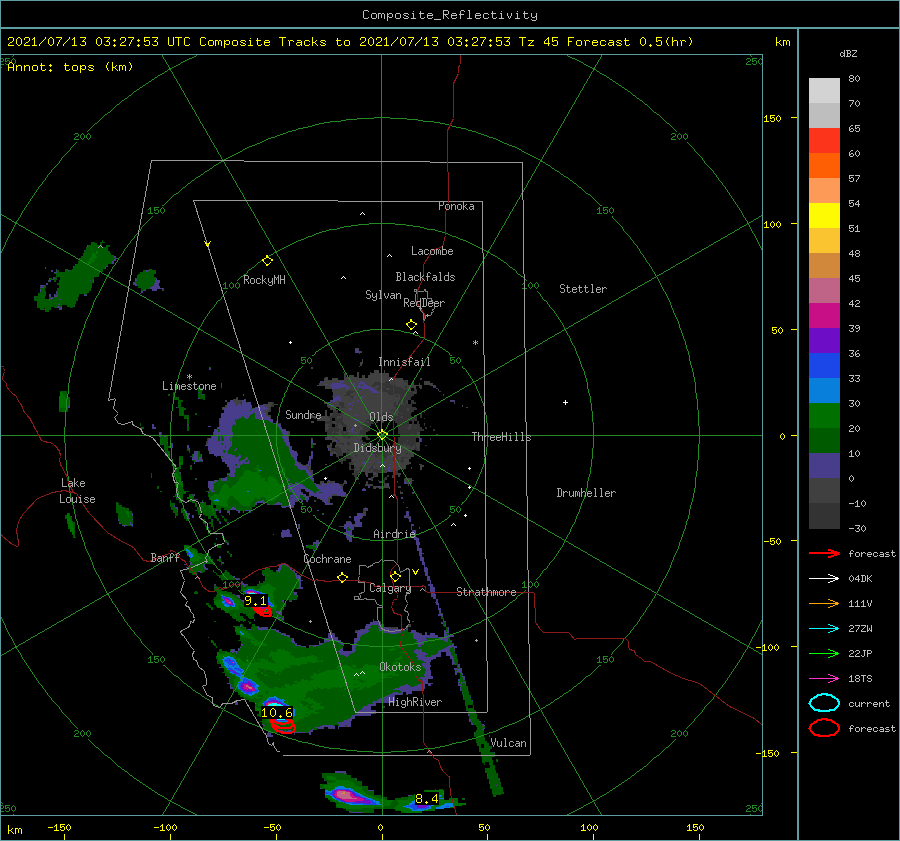Click the 8.4 storm top annotation
Image resolution: width=900 pixels, height=841 pixels.
[x=426, y=799]
